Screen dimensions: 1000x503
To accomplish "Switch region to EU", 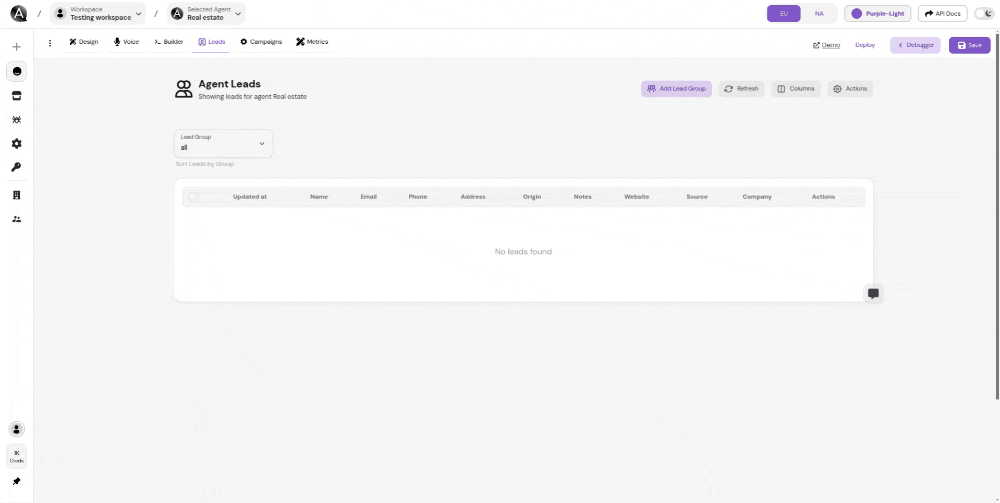I will point(784,13).
